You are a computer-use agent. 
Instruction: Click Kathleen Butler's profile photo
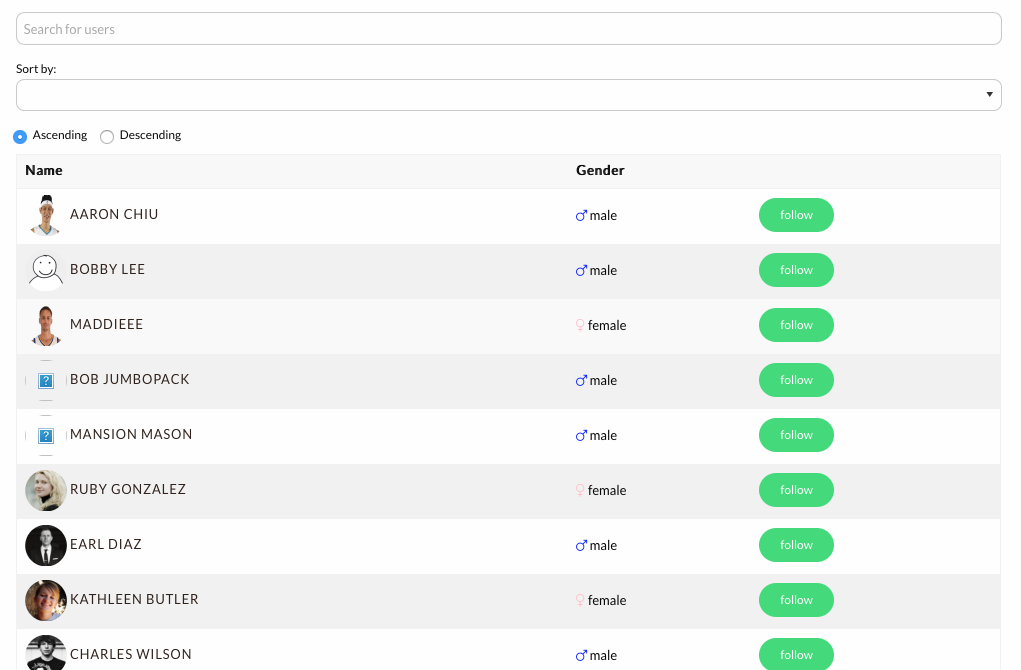point(46,600)
